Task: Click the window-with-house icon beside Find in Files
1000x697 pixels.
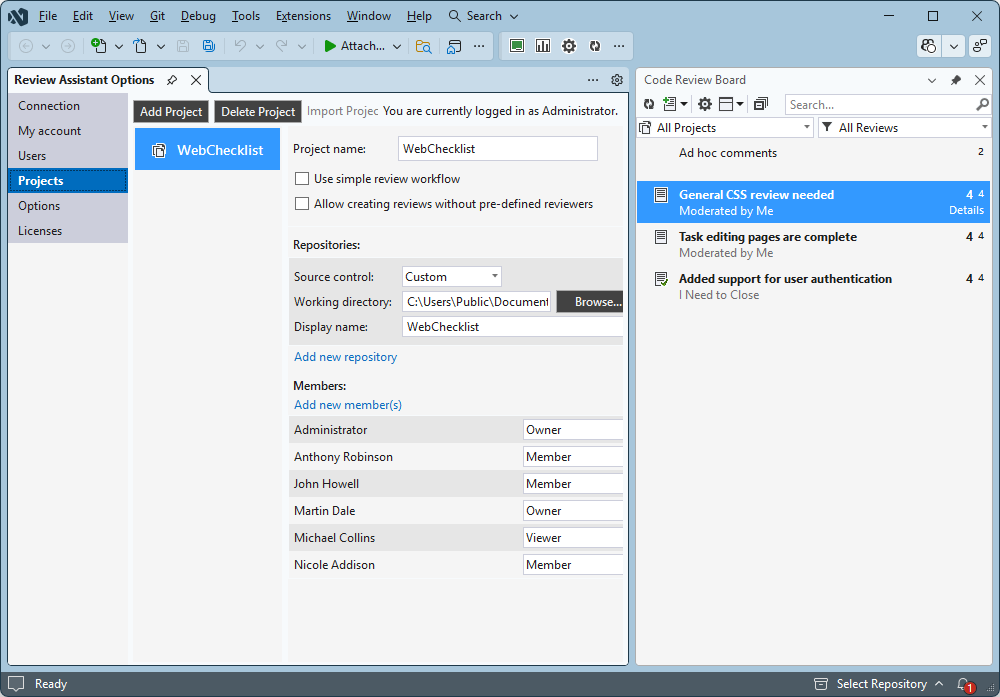Action: [x=454, y=46]
